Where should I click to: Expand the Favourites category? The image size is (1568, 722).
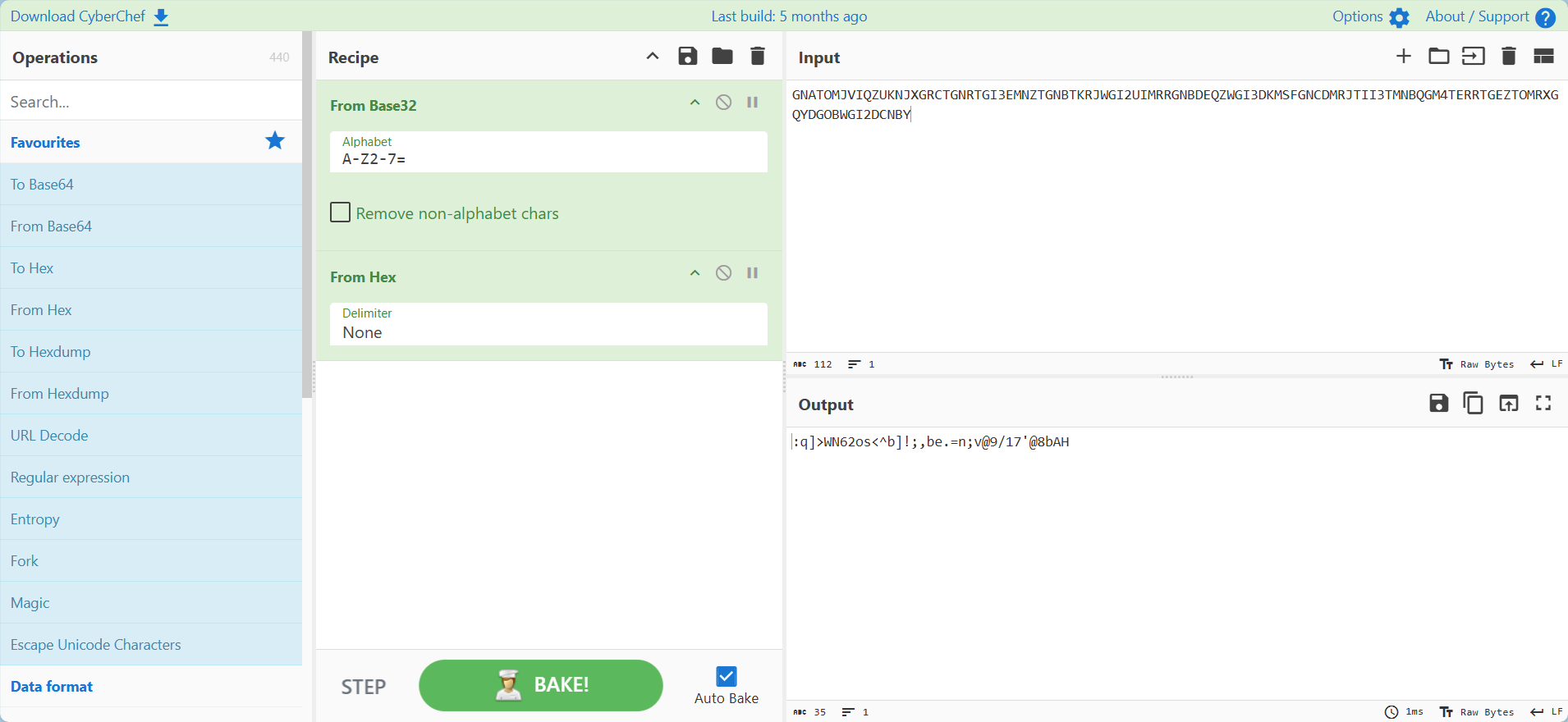(151, 142)
